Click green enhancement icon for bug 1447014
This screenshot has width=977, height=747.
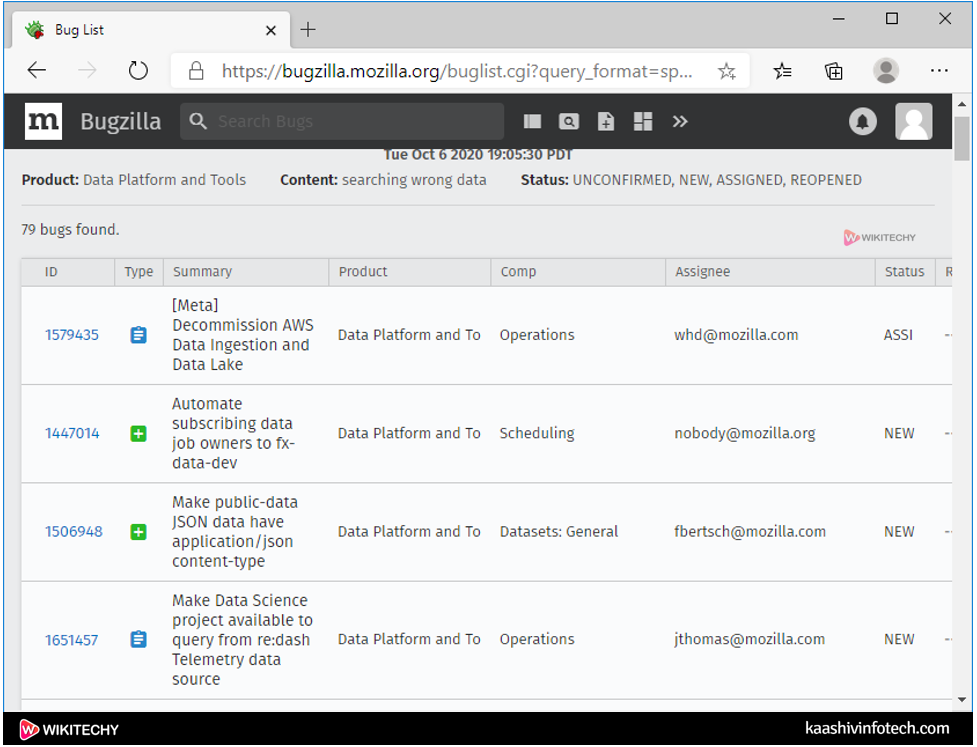[139, 433]
